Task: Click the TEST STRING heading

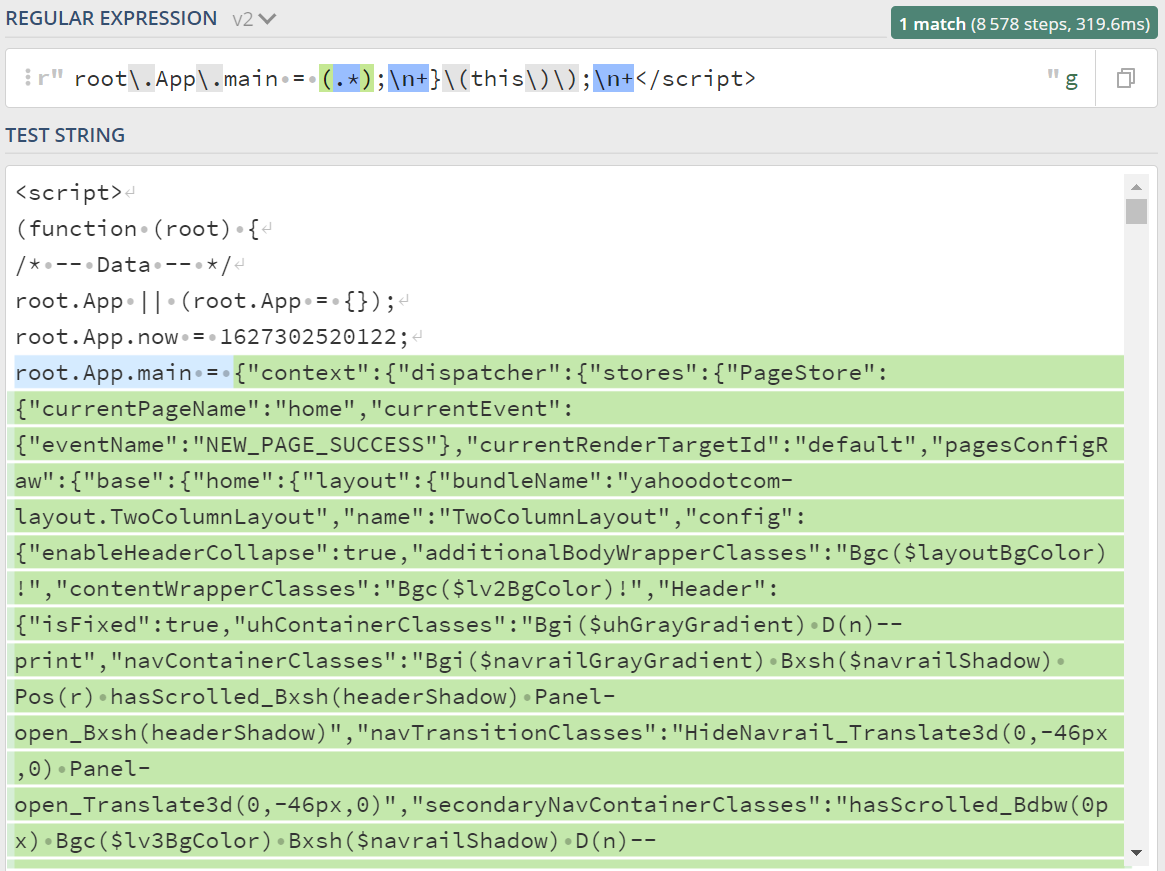Action: coord(65,135)
